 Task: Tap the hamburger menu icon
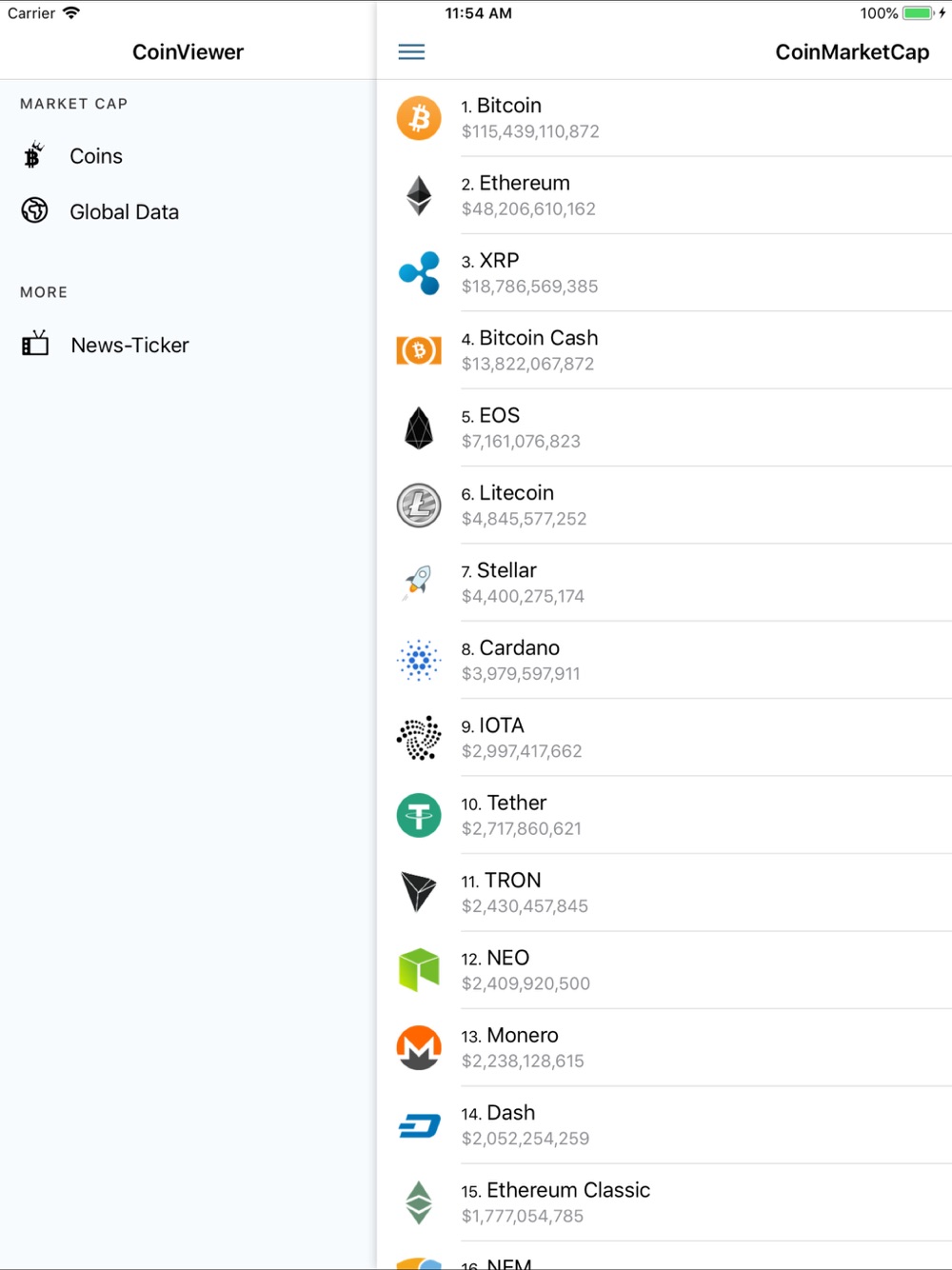pyautogui.click(x=411, y=52)
